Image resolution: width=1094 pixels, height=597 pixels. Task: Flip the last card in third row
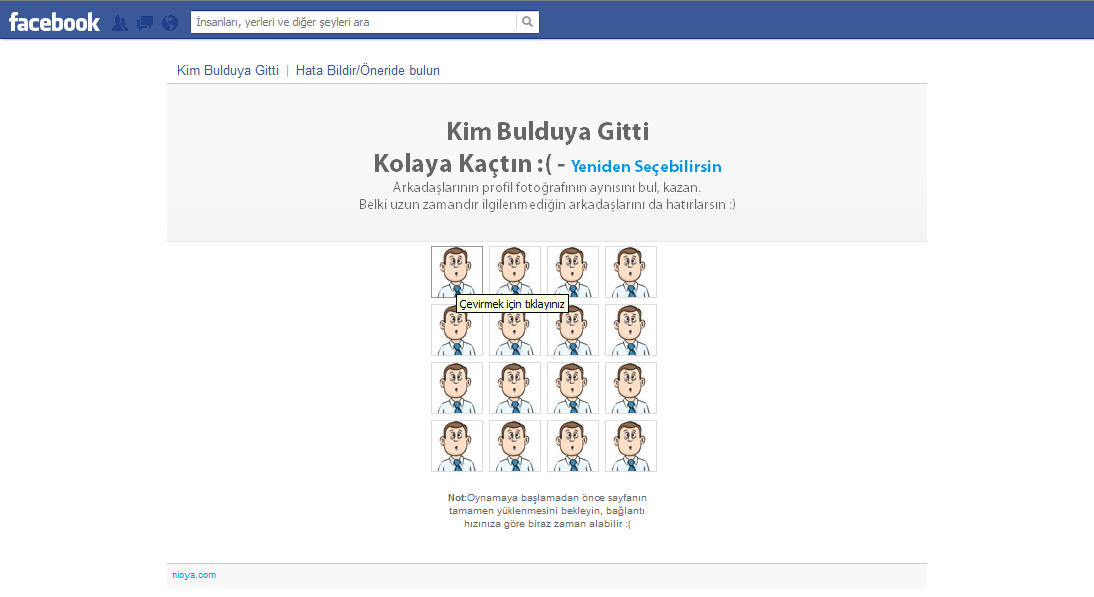click(631, 388)
